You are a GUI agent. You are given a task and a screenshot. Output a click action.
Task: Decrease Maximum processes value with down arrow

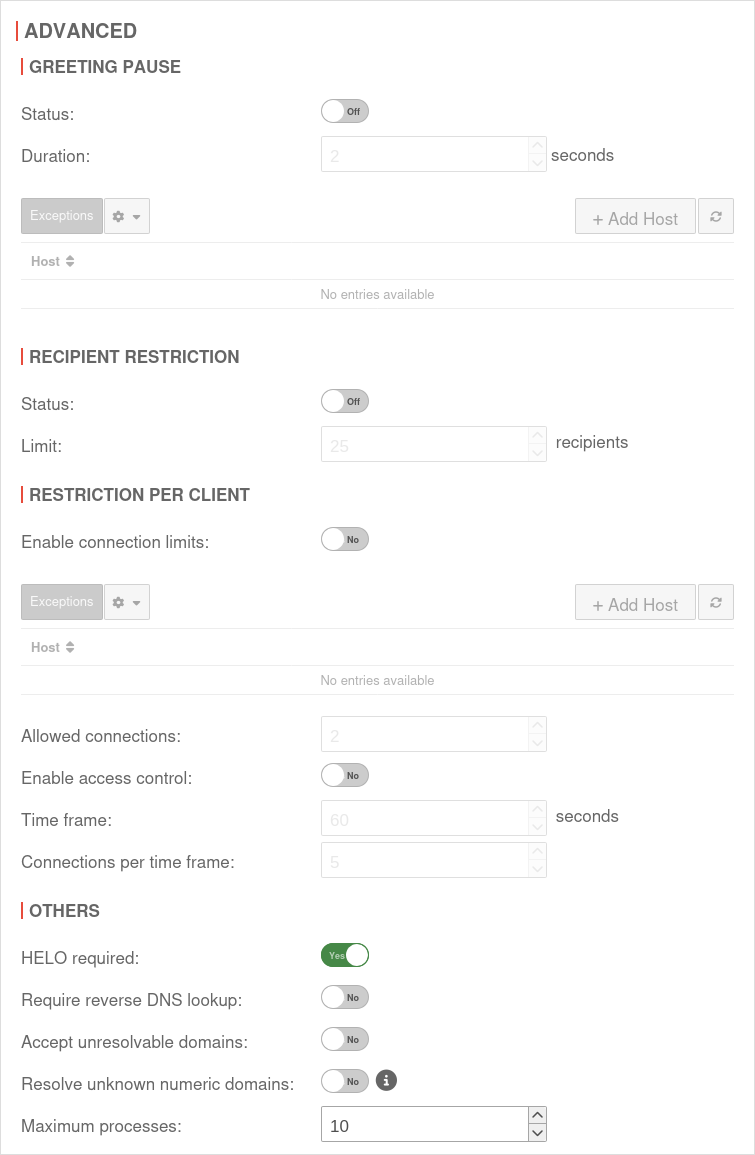537,1133
